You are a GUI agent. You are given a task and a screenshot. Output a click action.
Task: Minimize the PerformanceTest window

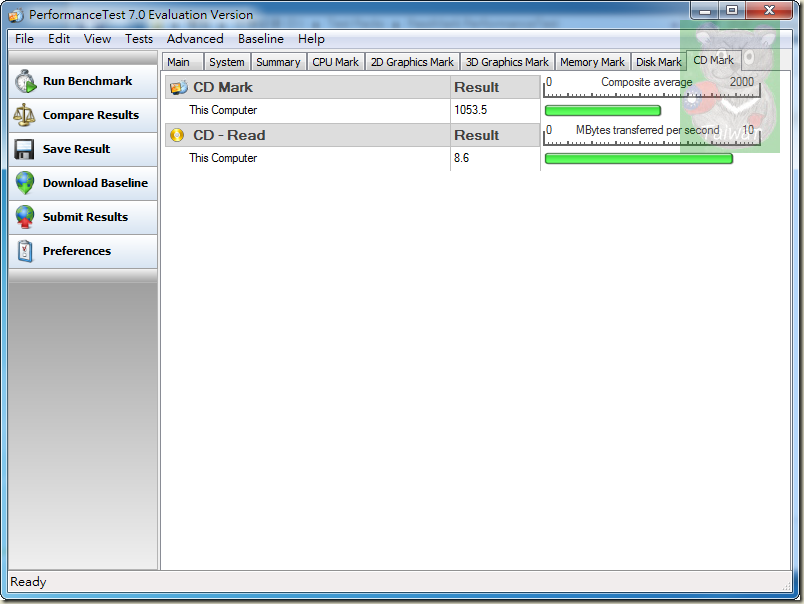pos(705,10)
